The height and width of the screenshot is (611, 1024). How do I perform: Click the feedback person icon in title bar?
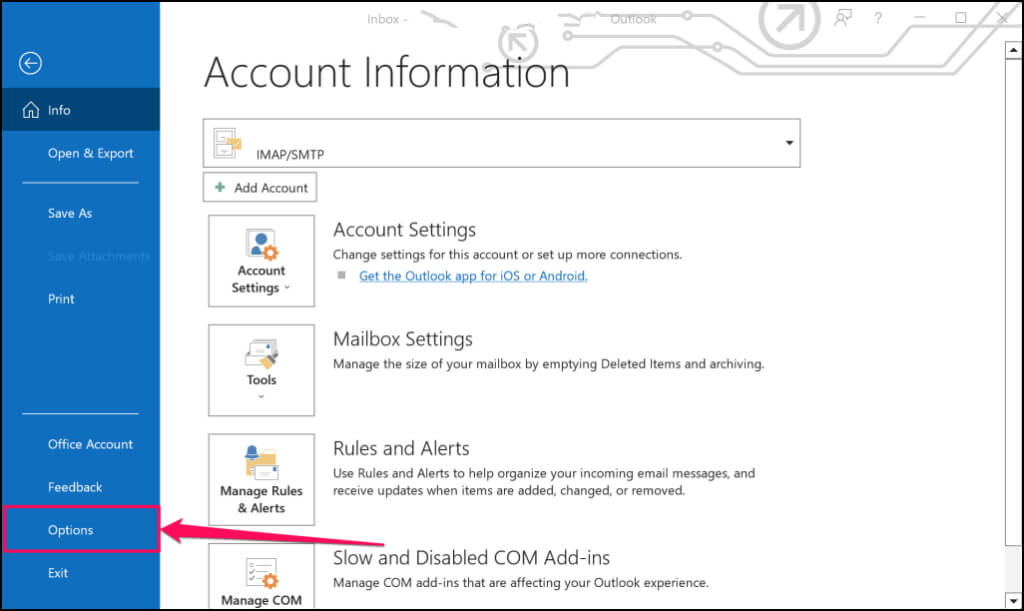[x=843, y=18]
